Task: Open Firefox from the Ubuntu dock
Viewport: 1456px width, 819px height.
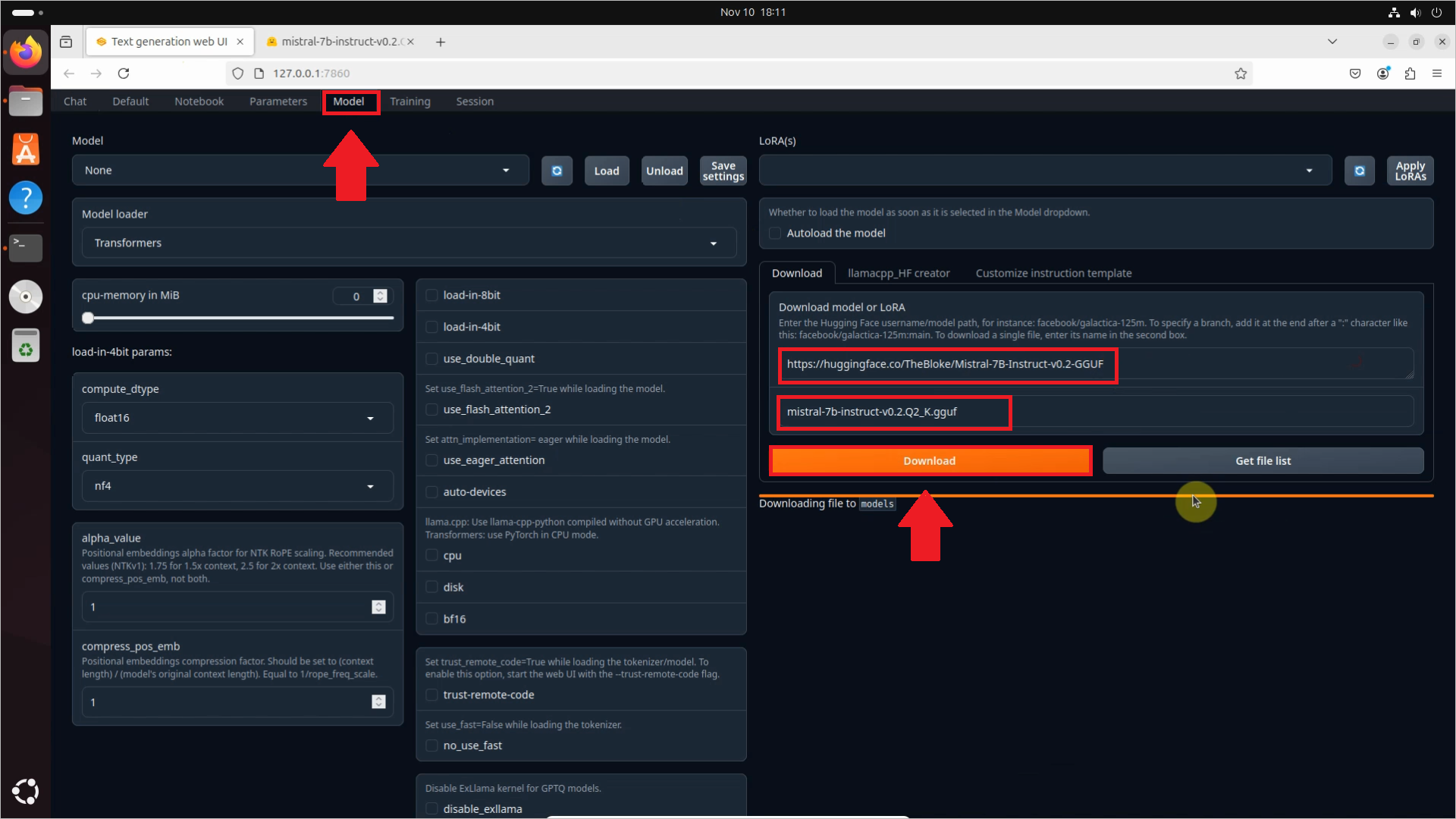Action: point(26,52)
